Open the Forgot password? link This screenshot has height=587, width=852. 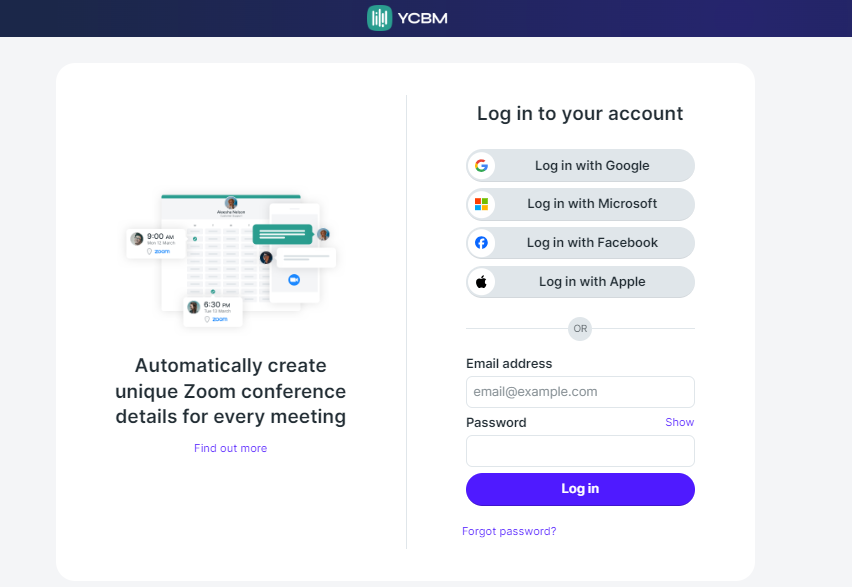pos(509,531)
